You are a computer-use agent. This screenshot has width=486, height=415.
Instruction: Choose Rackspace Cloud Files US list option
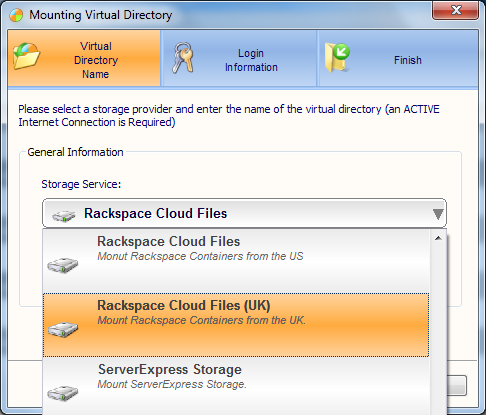tap(236, 261)
